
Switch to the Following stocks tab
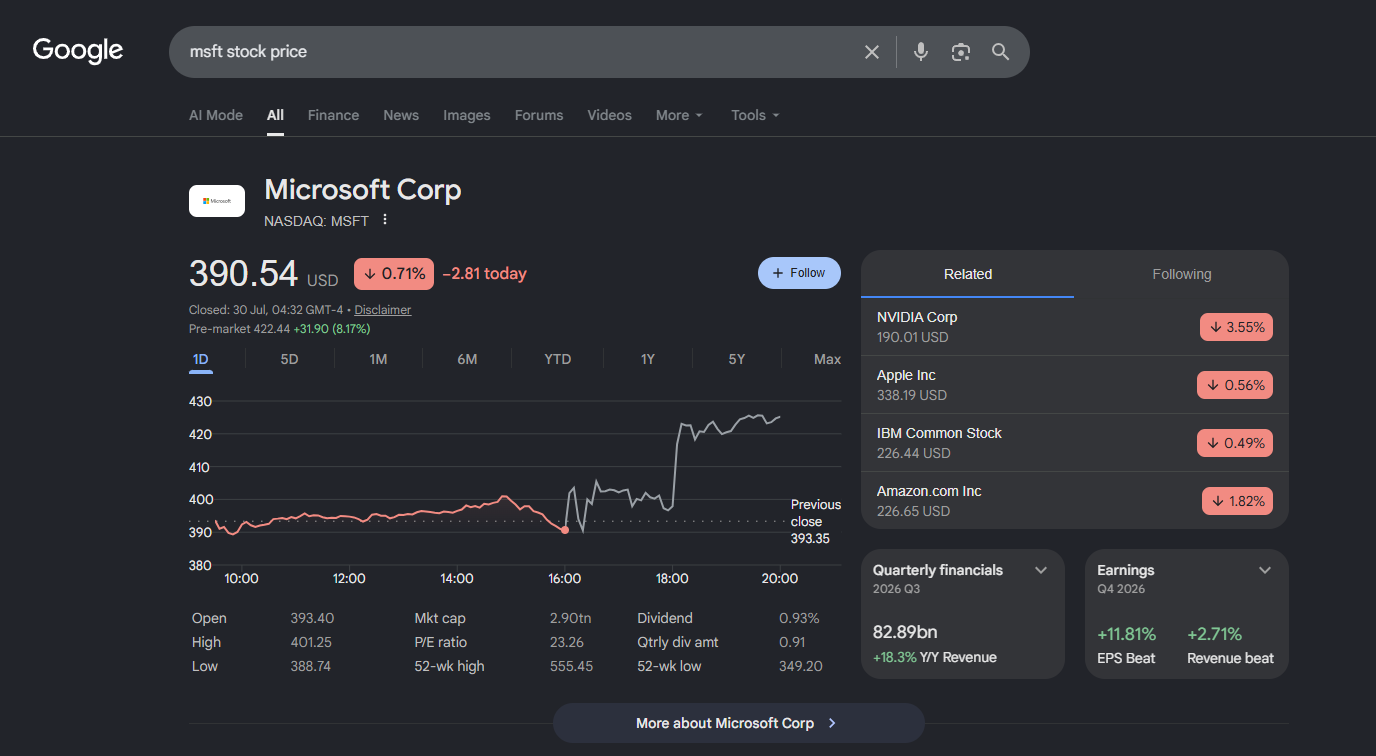point(1181,274)
